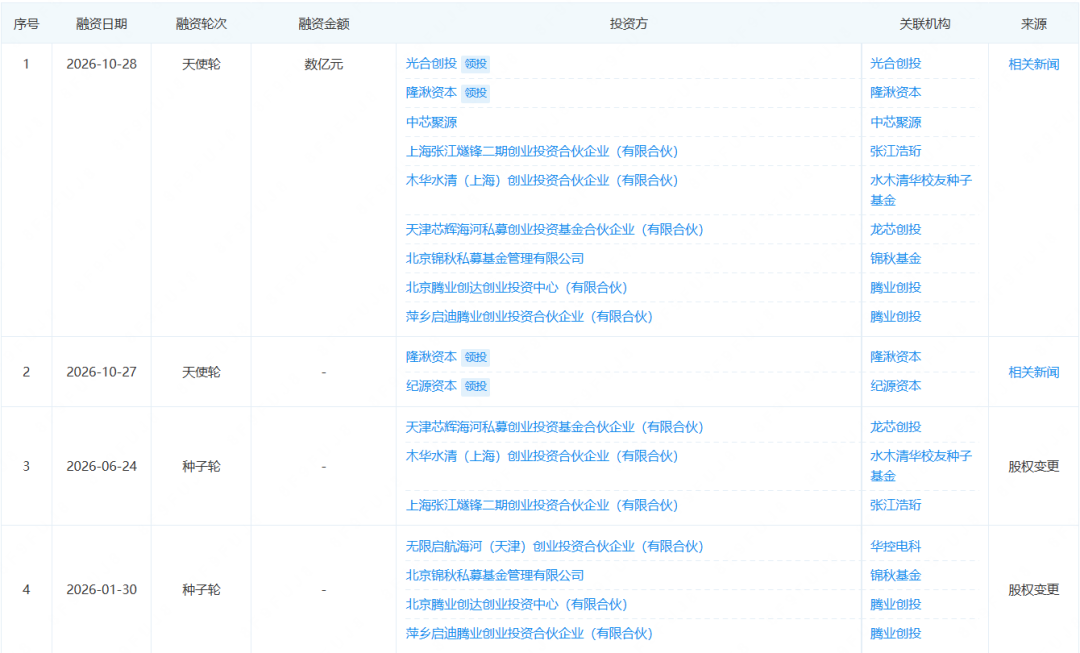Open 腾业创投 beside 萍乡启迪腾业 in 2026-10-28 row

click(895, 317)
